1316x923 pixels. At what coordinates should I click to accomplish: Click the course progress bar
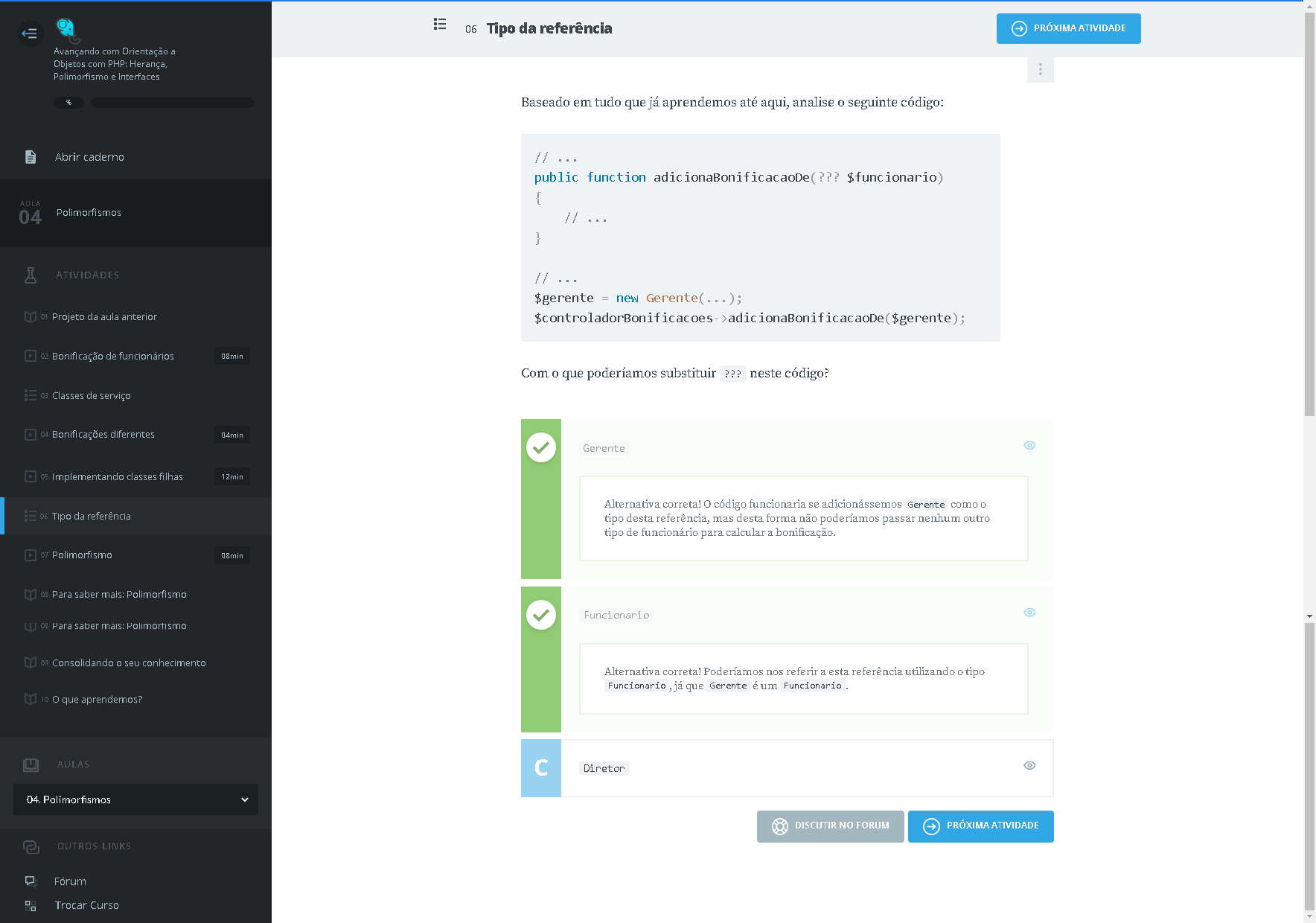click(x=172, y=103)
